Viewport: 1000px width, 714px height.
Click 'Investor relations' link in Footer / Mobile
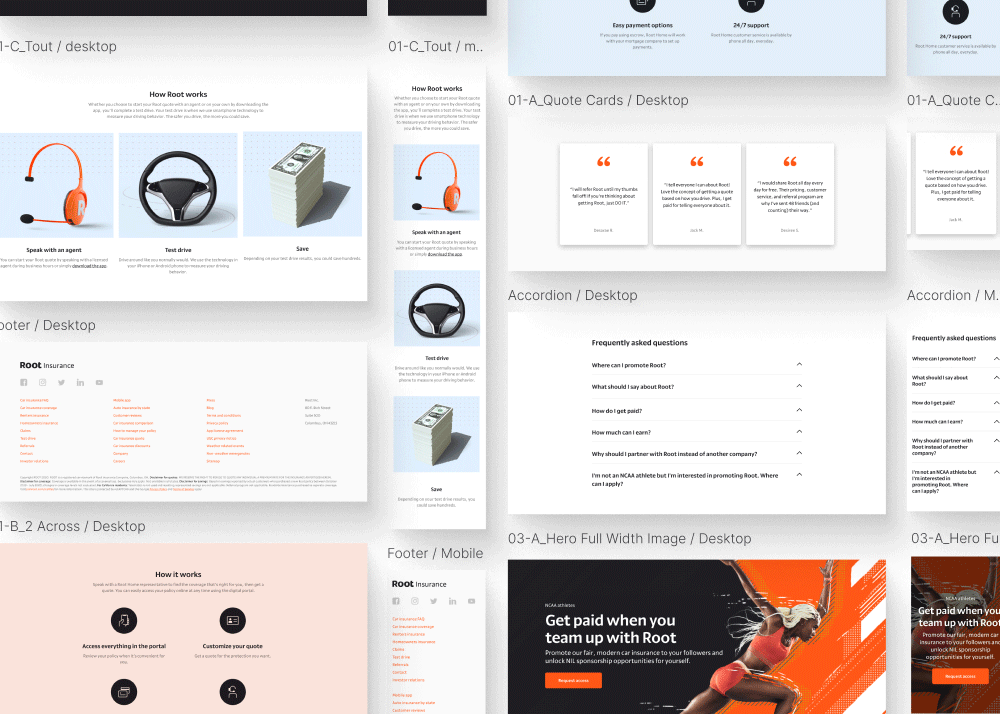pyautogui.click(x=408, y=680)
